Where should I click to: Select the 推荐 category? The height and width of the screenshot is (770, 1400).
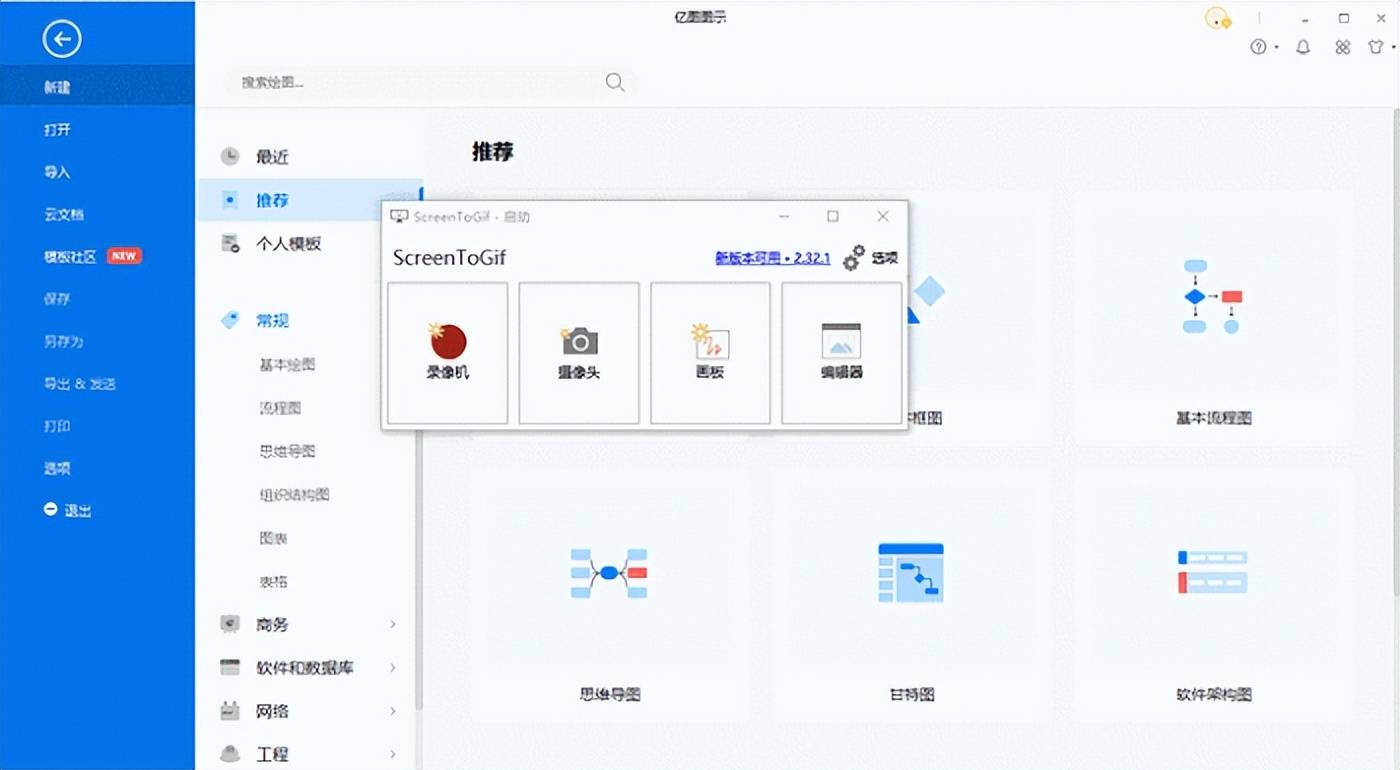pyautogui.click(x=310, y=200)
